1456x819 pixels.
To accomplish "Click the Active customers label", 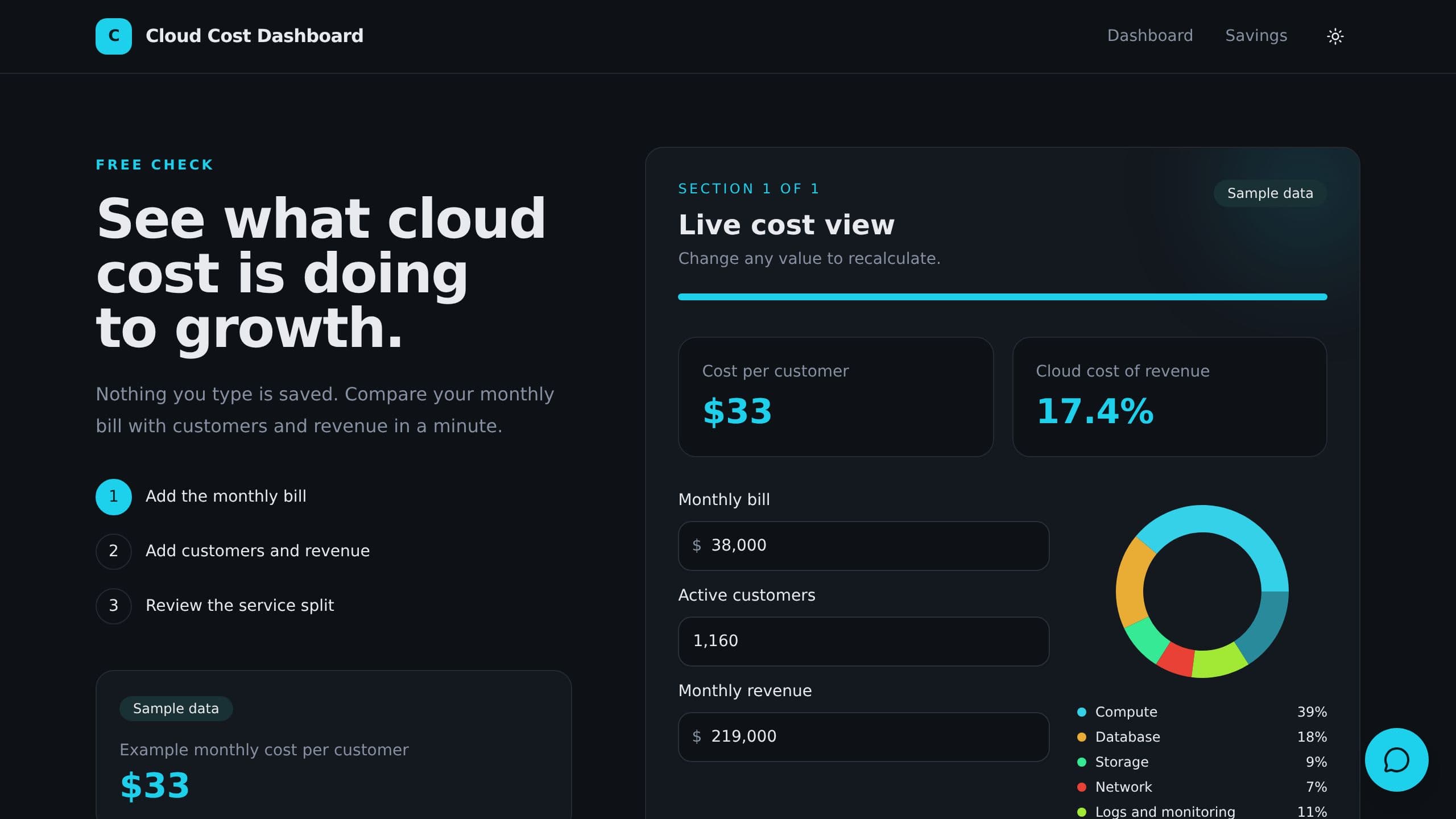I will click(747, 595).
